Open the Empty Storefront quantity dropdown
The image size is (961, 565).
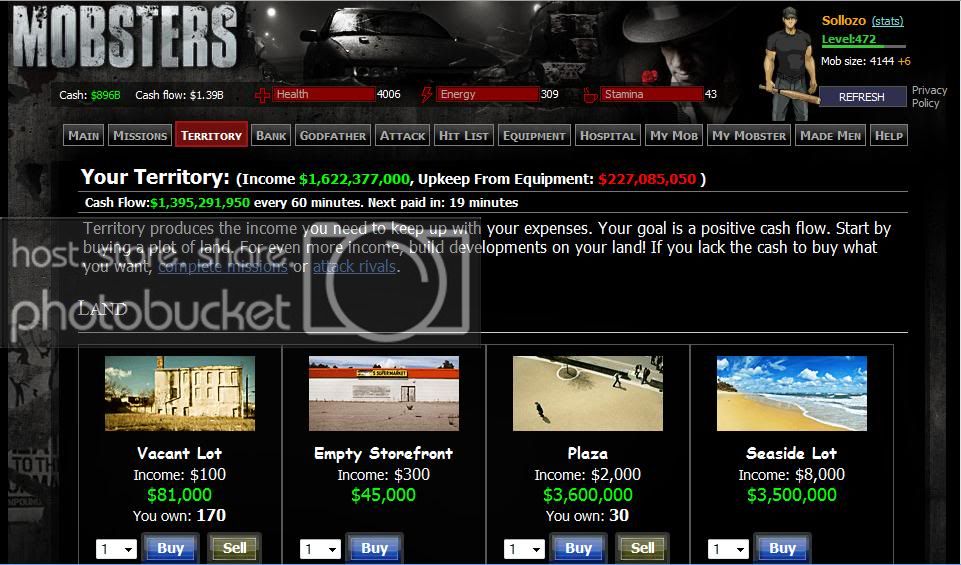(320, 549)
